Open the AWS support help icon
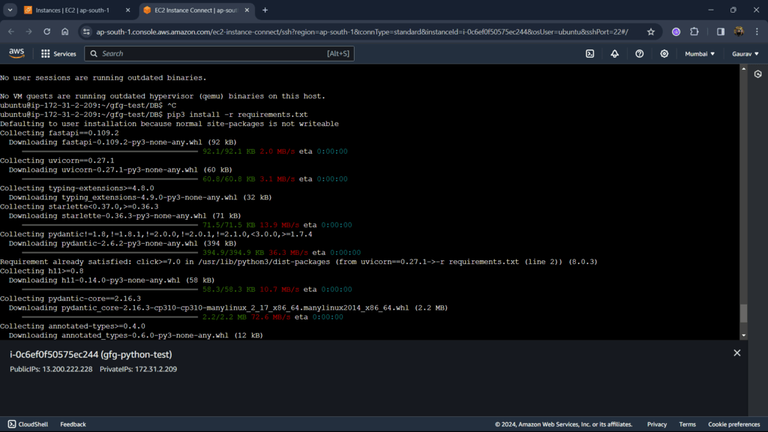Image resolution: width=768 pixels, height=432 pixels. [639, 54]
